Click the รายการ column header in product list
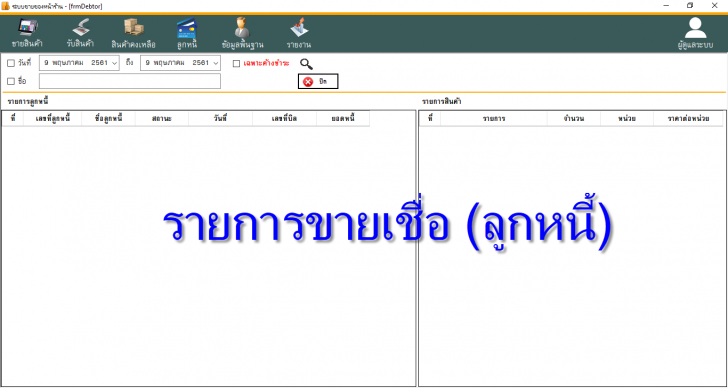 point(494,118)
